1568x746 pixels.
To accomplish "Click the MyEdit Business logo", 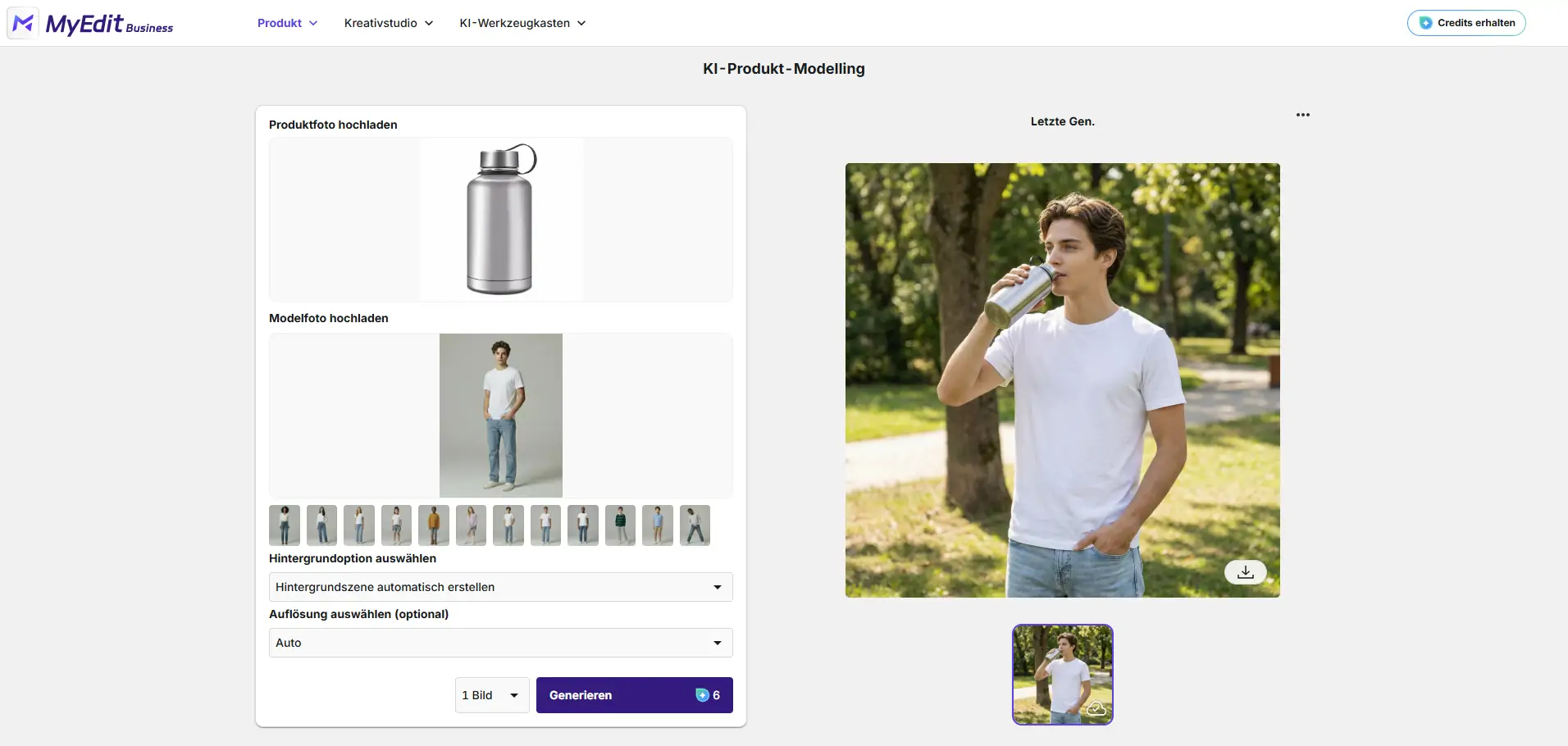I will pos(91,24).
